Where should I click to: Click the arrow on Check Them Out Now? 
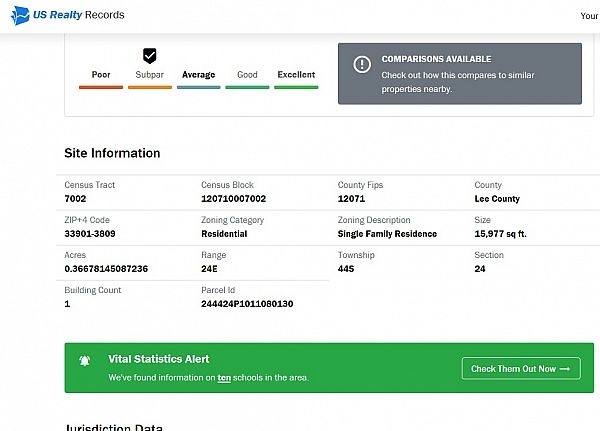click(x=565, y=369)
